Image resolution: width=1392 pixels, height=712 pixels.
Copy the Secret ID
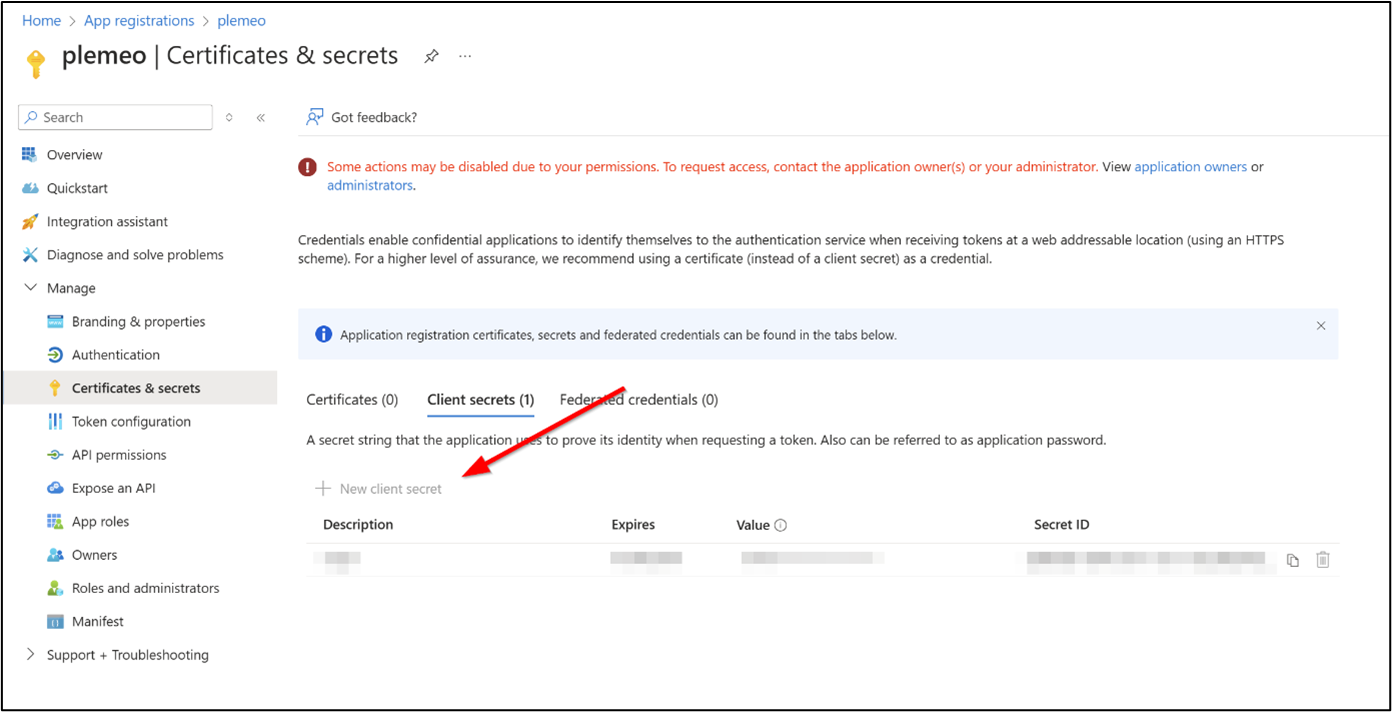pyautogui.click(x=1292, y=560)
